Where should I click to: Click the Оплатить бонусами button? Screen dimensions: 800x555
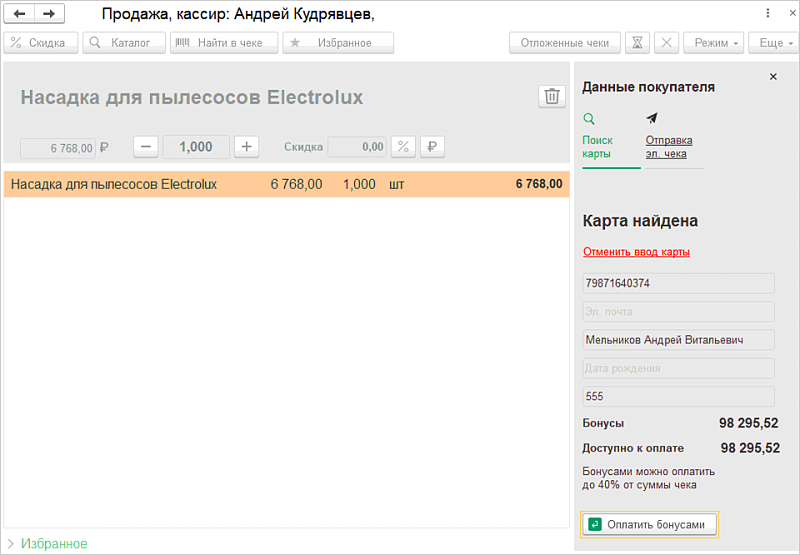(649, 524)
